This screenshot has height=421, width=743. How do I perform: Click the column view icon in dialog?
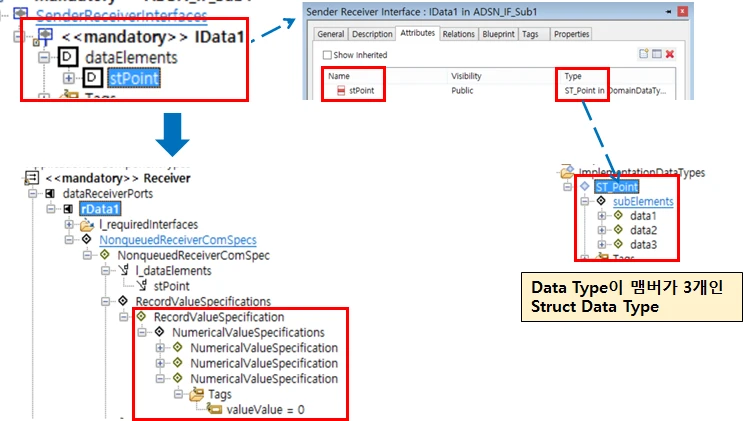click(657, 54)
